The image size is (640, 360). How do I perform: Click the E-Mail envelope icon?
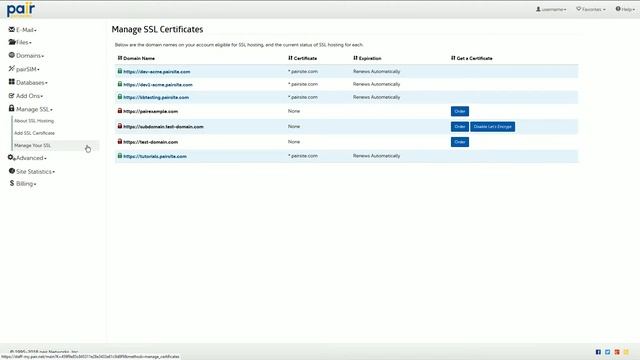(x=11, y=29)
